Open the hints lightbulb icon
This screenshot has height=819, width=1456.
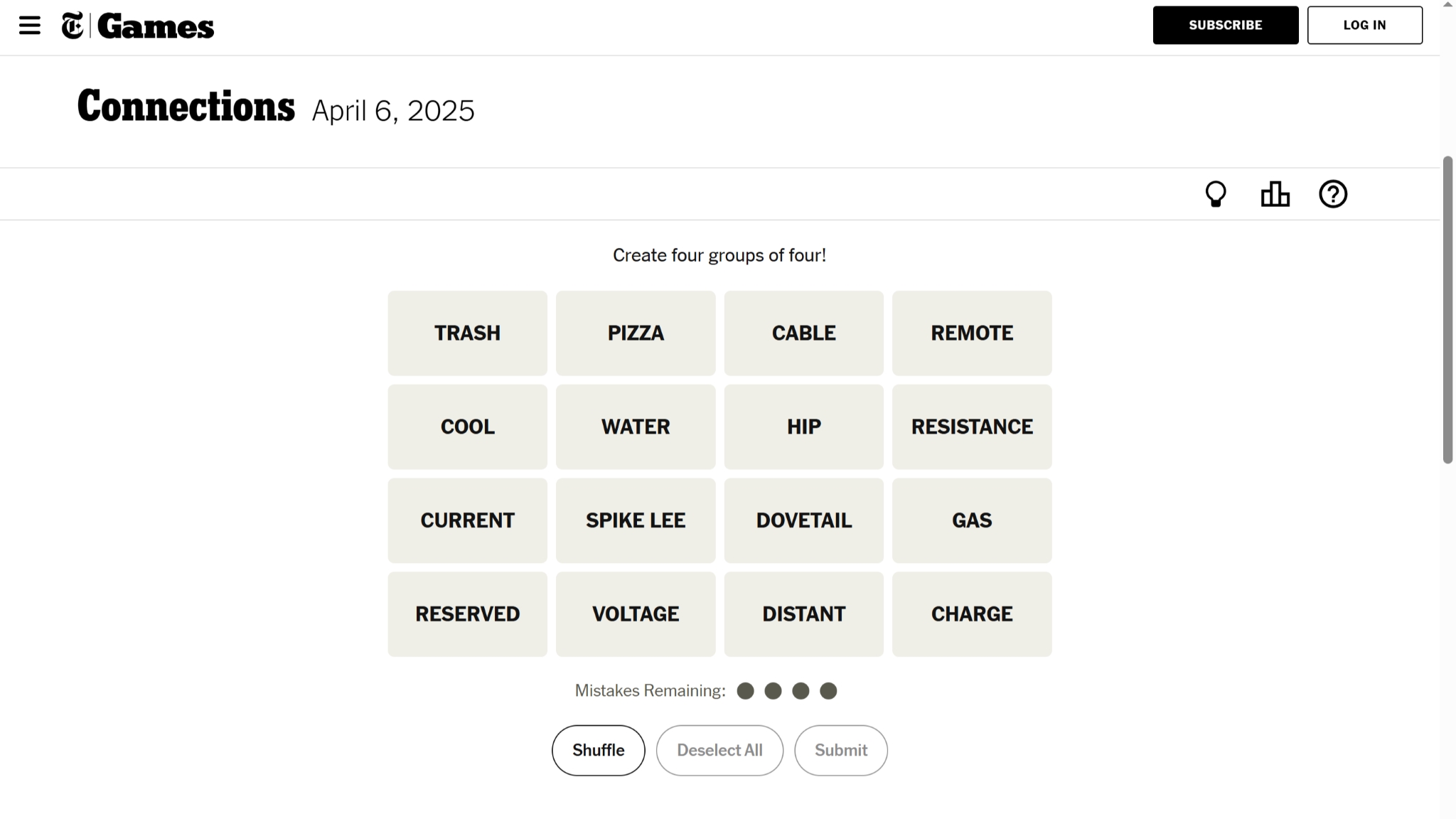click(x=1216, y=194)
